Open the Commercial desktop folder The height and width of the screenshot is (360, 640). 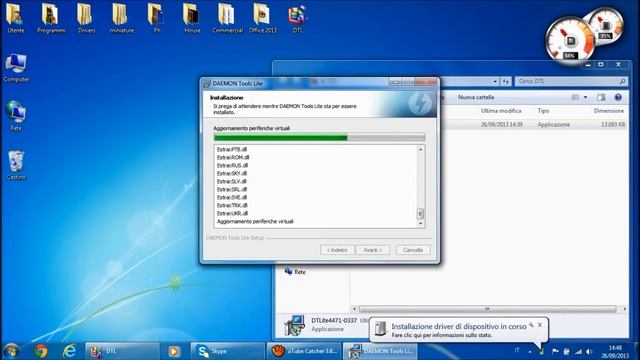[x=227, y=18]
